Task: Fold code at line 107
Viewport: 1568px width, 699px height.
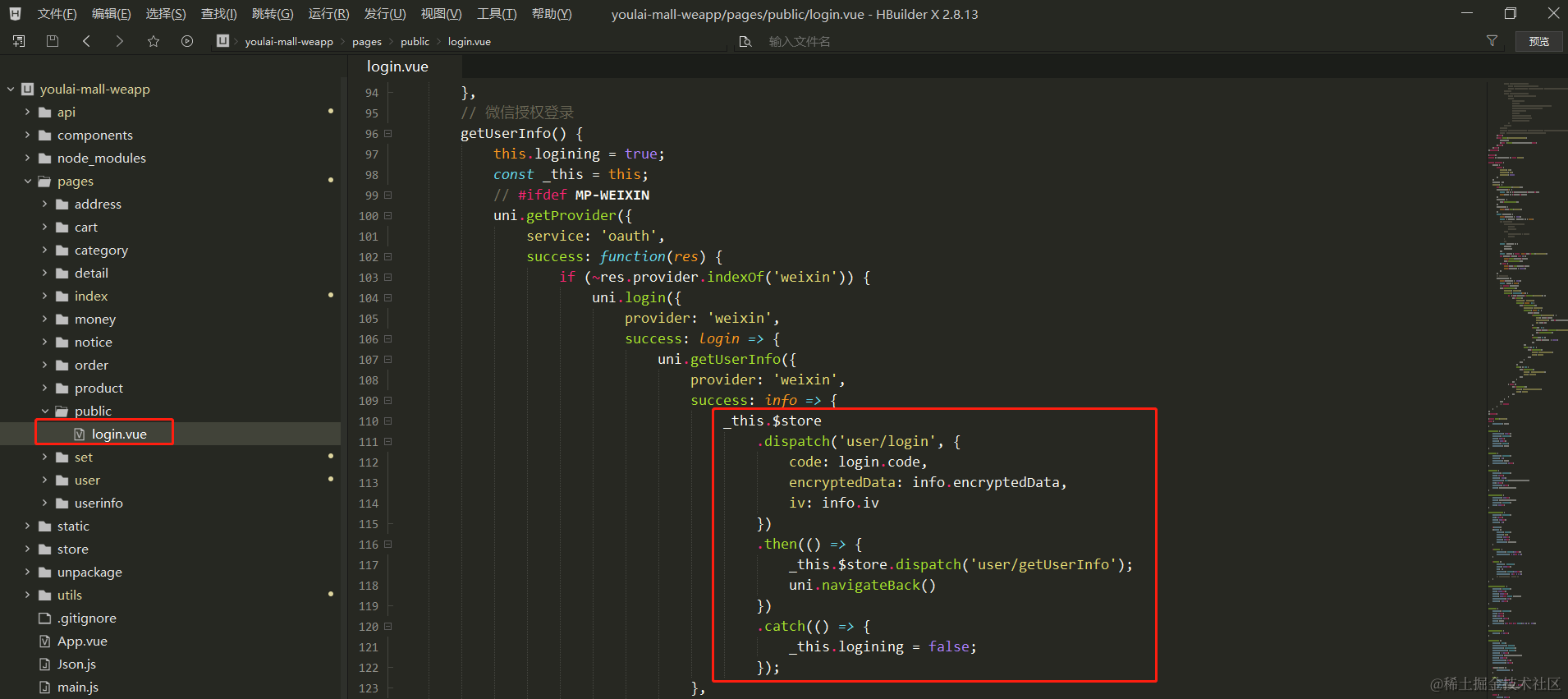Action: (387, 359)
